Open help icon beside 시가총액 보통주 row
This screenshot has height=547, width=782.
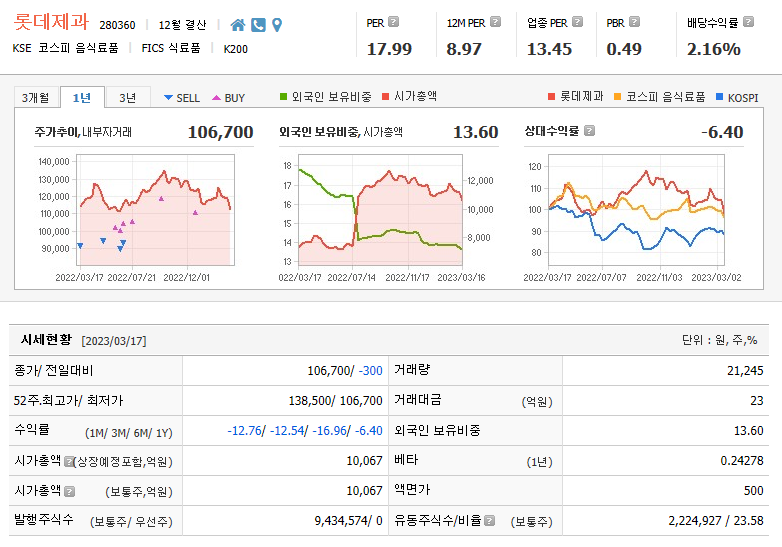pyautogui.click(x=70, y=491)
